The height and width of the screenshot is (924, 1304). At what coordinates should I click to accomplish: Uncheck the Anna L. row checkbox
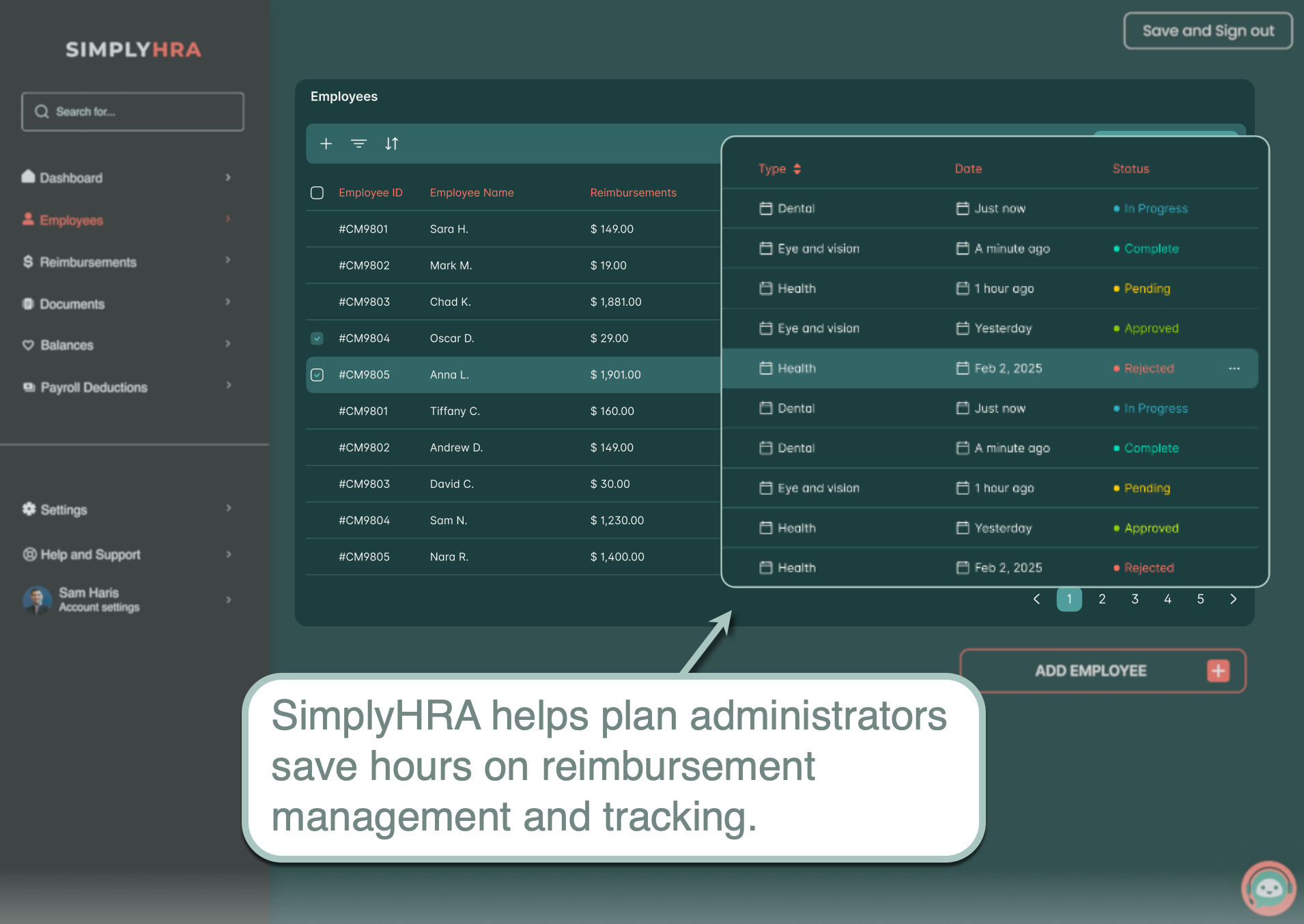click(x=317, y=375)
